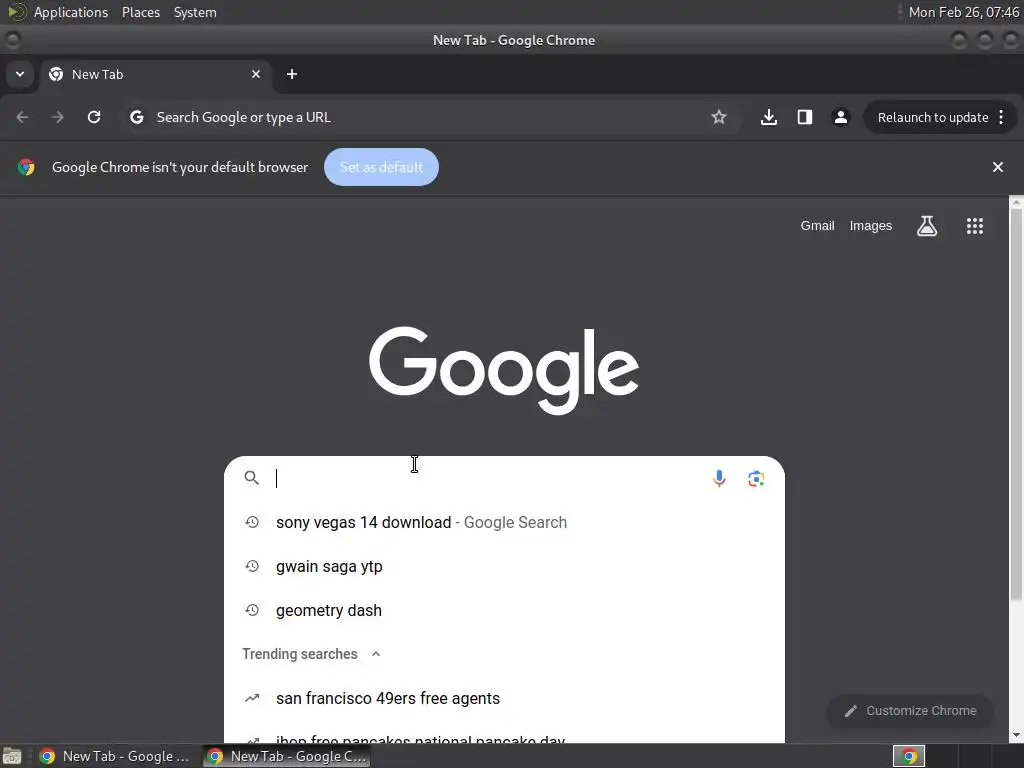The width and height of the screenshot is (1024, 768).
Task: Open the Downloads toolbar icon
Action: point(769,118)
